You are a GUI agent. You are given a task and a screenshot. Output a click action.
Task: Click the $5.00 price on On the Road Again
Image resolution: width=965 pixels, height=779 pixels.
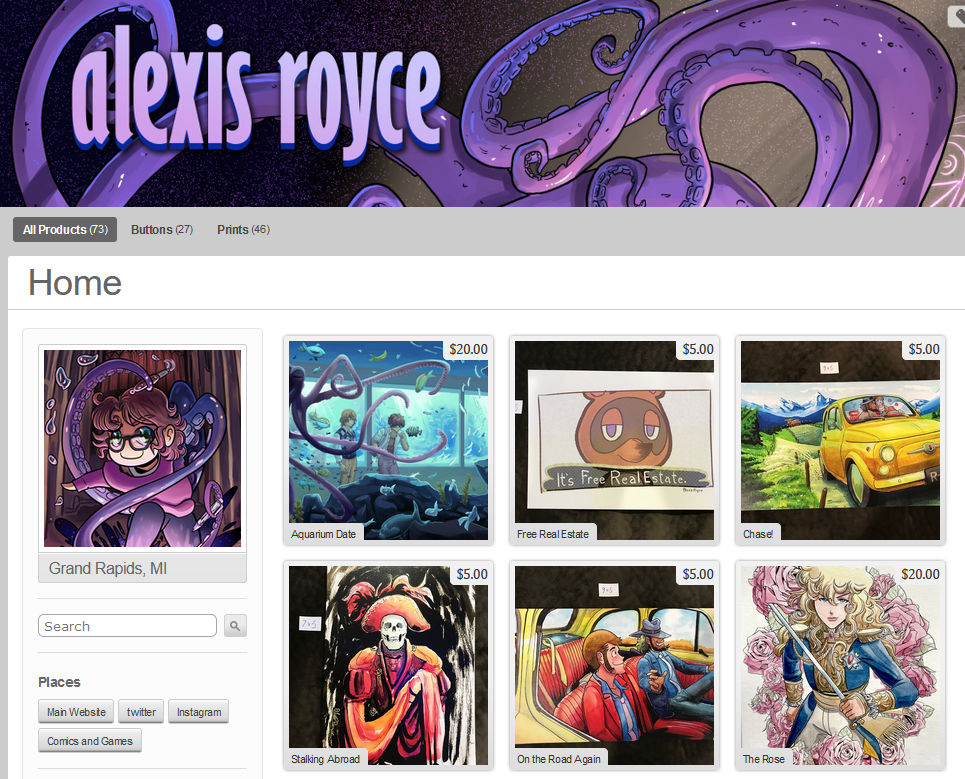(697, 575)
